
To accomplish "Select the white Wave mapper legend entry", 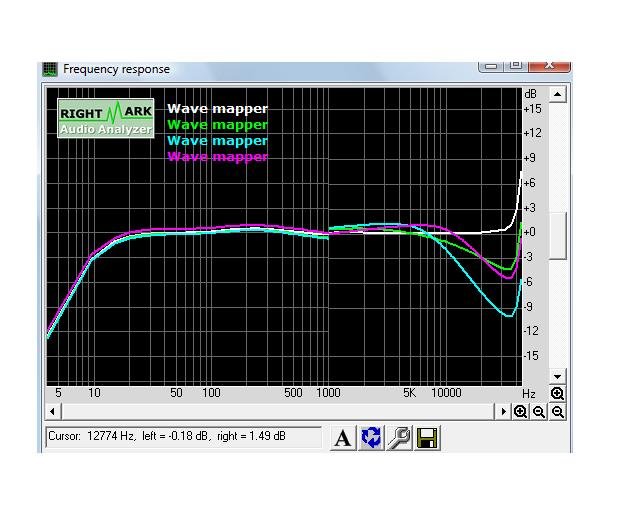I will [218, 109].
